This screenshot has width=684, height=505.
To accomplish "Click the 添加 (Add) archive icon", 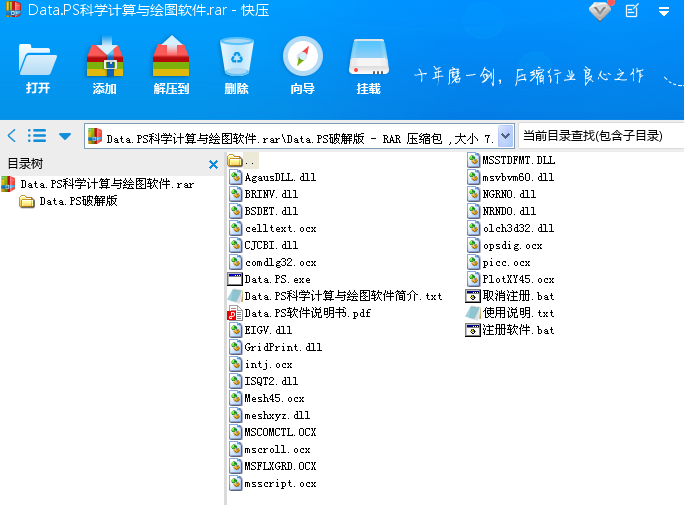I will point(105,66).
